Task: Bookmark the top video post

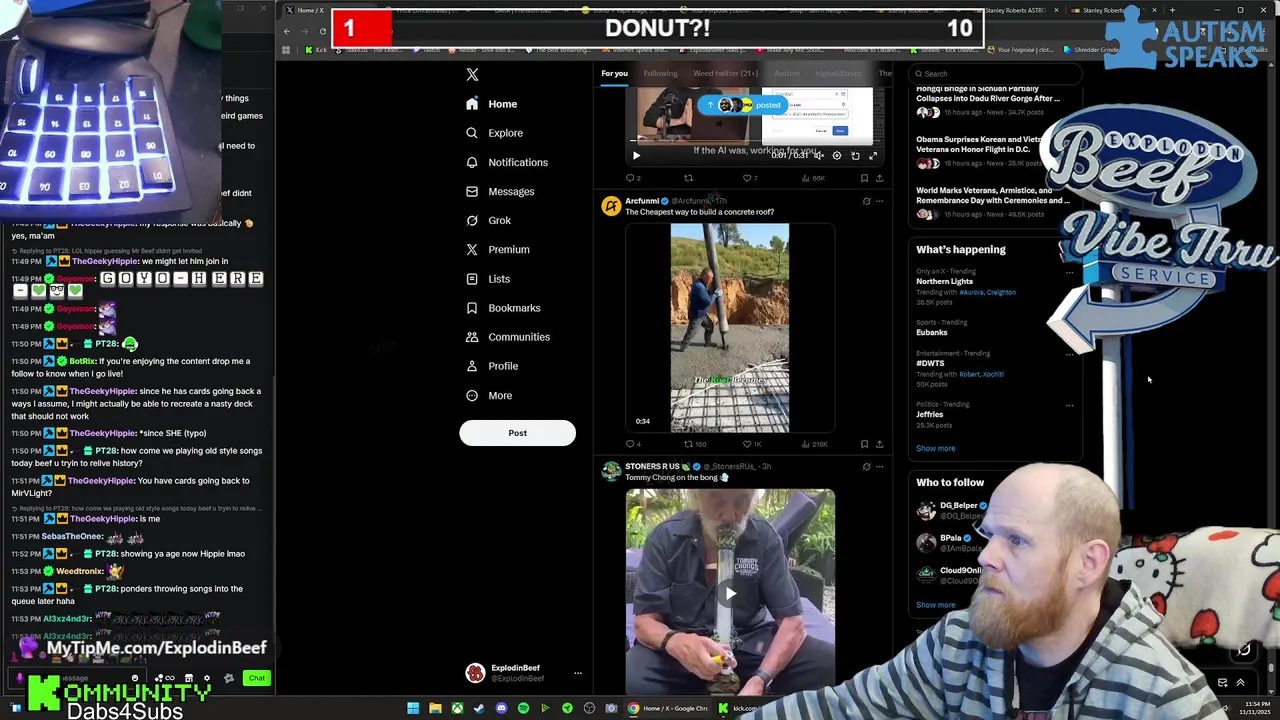Action: [864, 178]
